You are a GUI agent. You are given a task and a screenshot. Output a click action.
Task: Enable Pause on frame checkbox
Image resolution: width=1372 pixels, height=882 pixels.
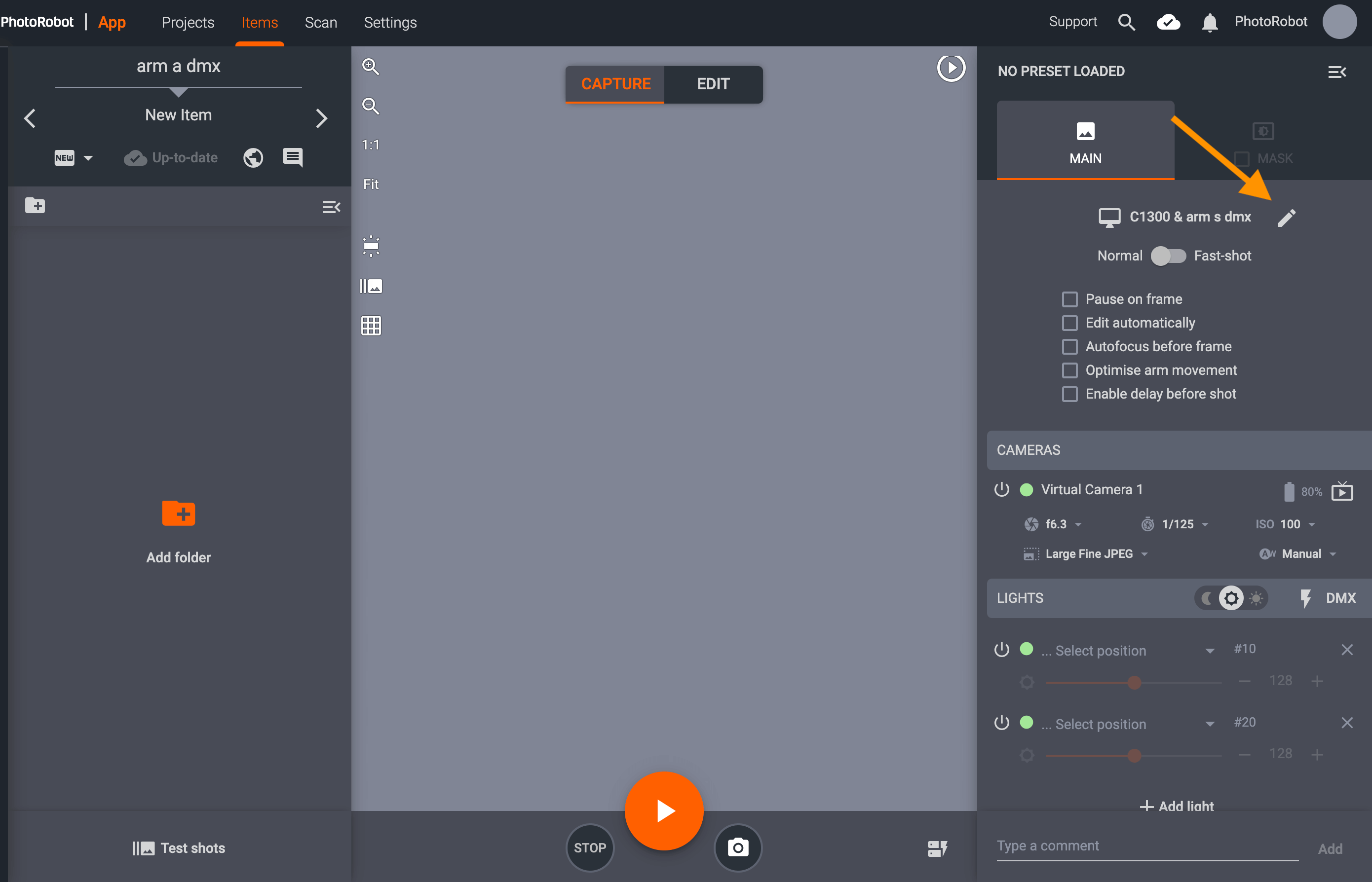pyautogui.click(x=1069, y=299)
